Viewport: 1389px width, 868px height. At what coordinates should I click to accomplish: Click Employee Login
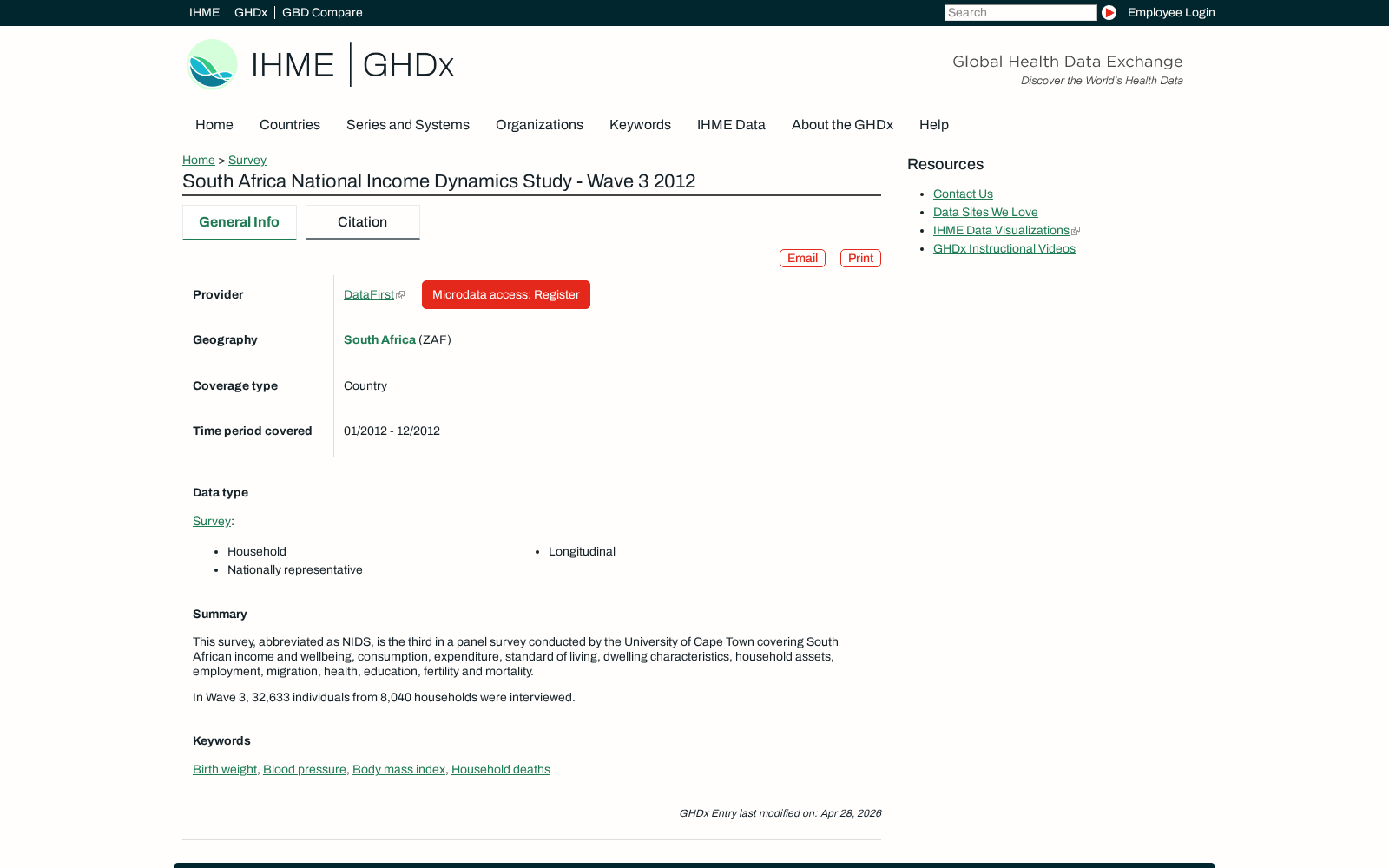tap(1171, 12)
